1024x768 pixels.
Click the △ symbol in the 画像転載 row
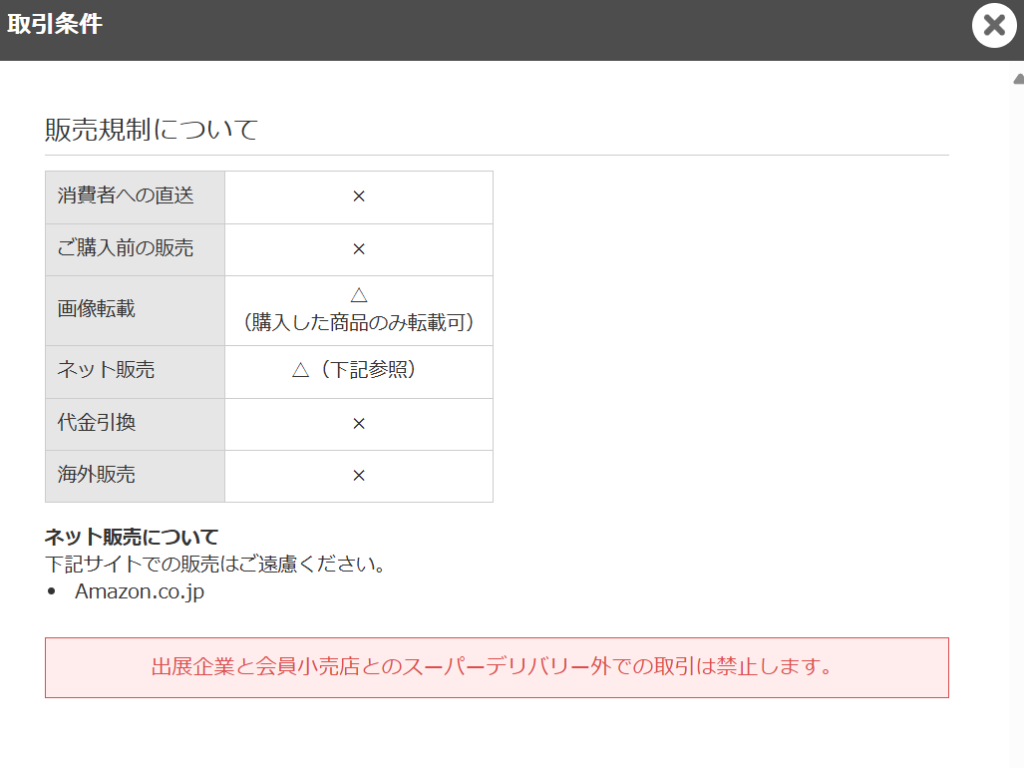[x=359, y=296]
